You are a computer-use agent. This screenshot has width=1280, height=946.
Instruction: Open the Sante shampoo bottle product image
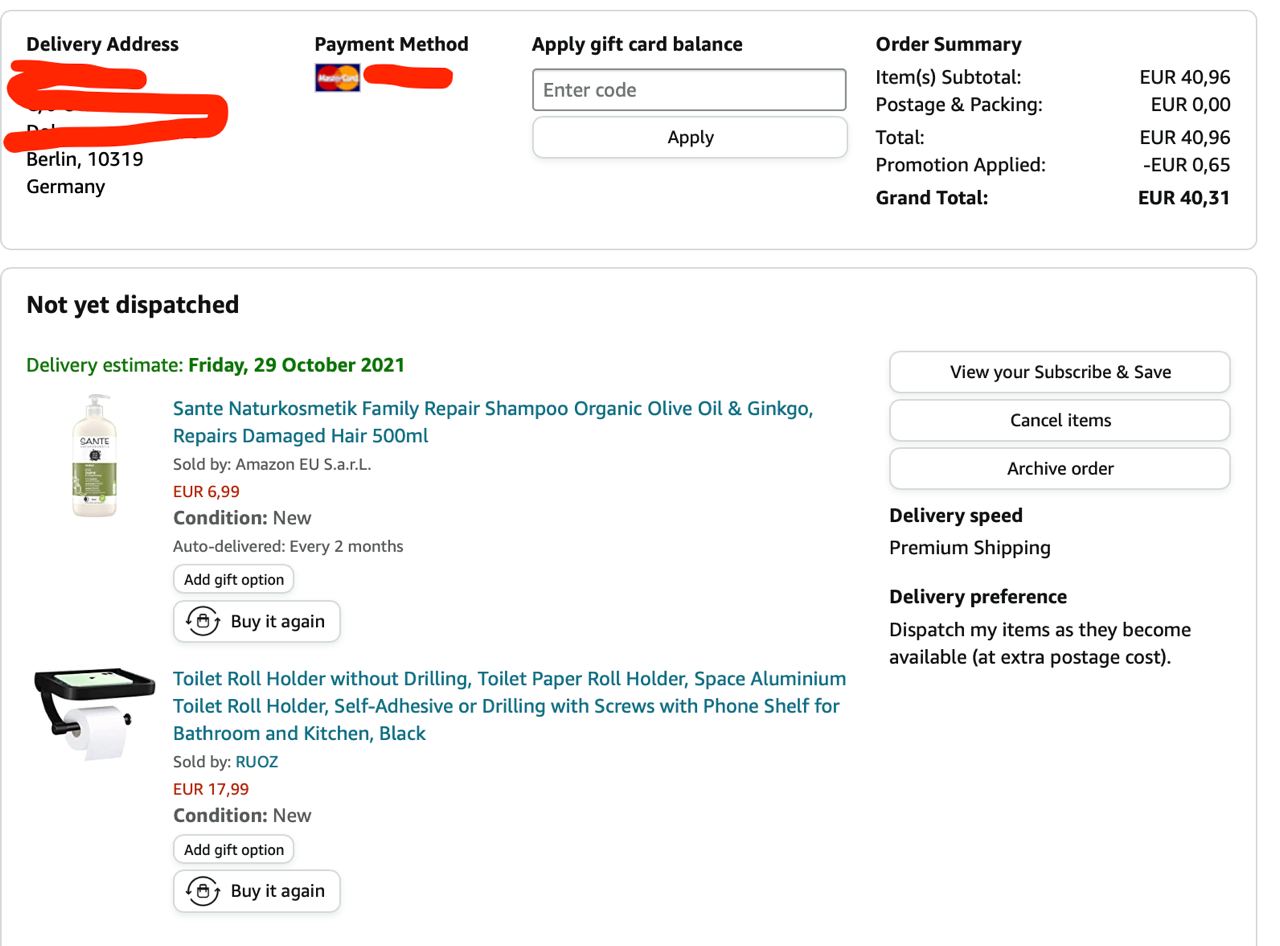point(94,455)
